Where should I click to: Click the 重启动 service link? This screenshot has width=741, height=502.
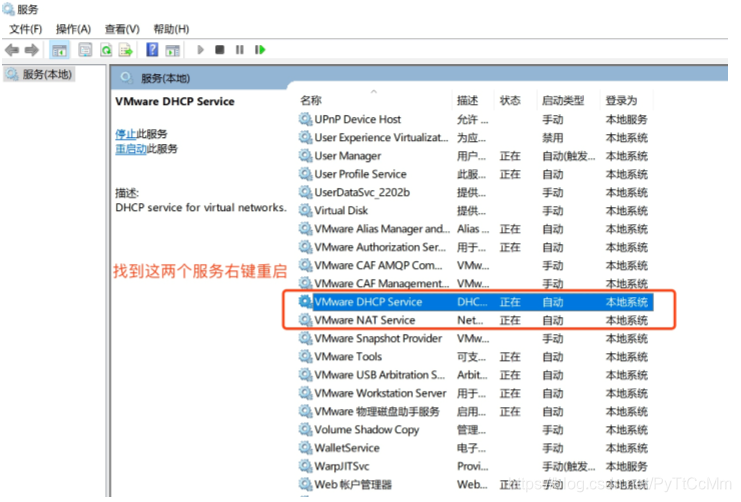point(131,149)
